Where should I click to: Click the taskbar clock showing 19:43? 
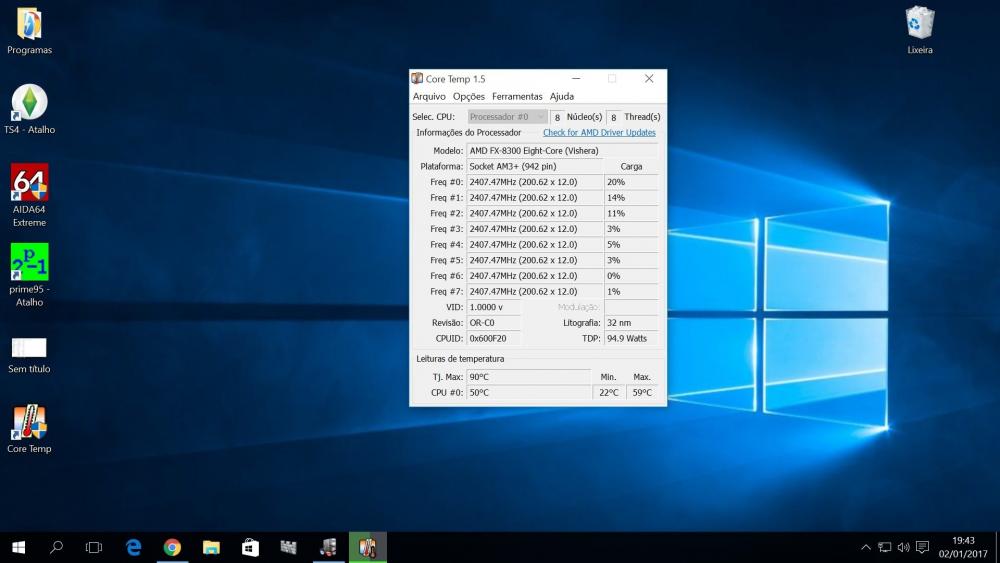click(x=964, y=547)
